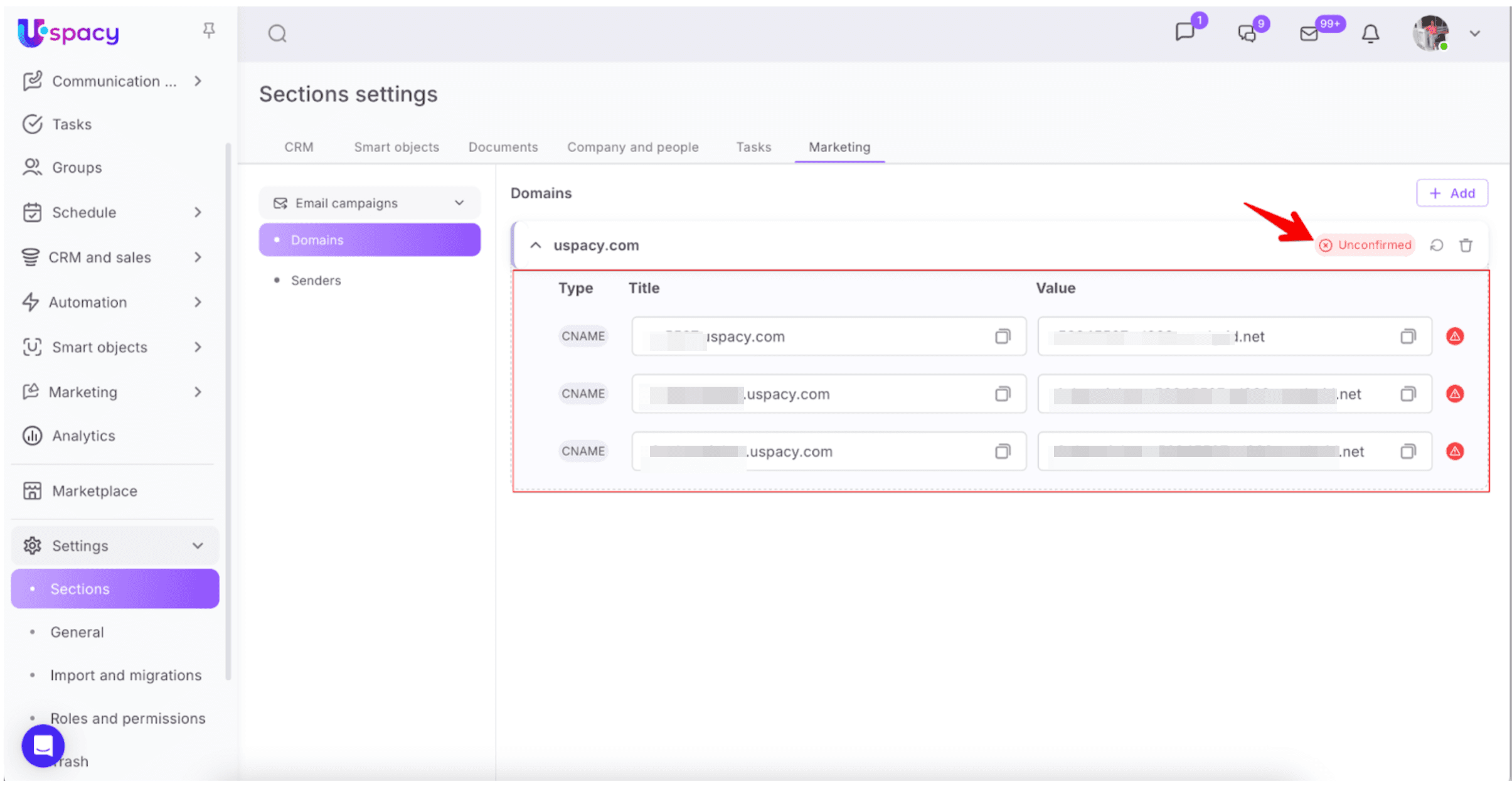
Task: Select Senders under Email campaigns
Action: (316, 280)
